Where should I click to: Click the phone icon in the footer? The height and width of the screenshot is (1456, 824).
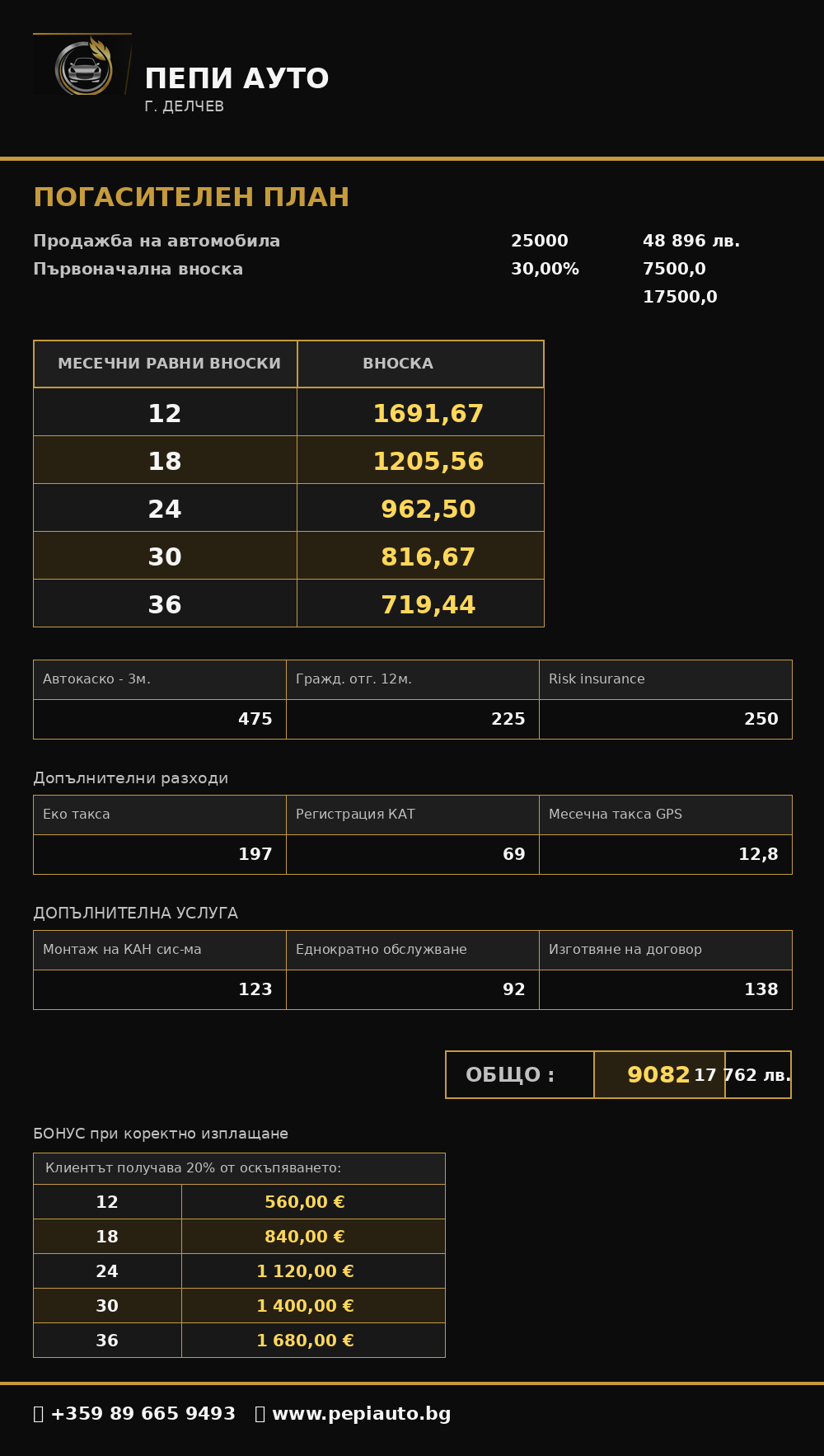point(38,1414)
